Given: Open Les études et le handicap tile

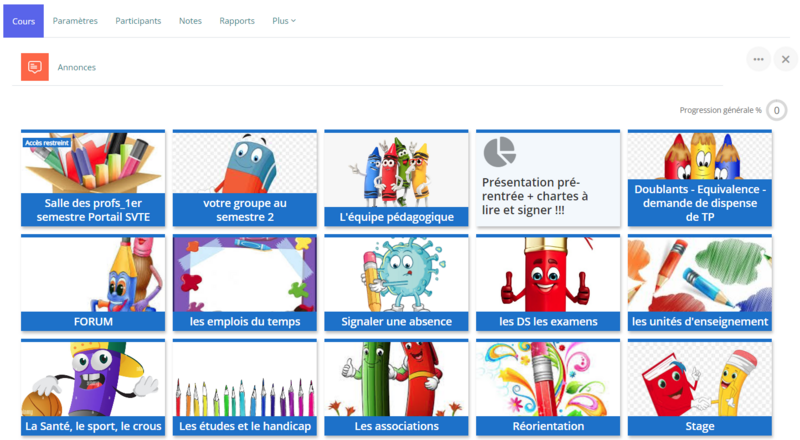Looking at the screenshot, I should pos(245,387).
